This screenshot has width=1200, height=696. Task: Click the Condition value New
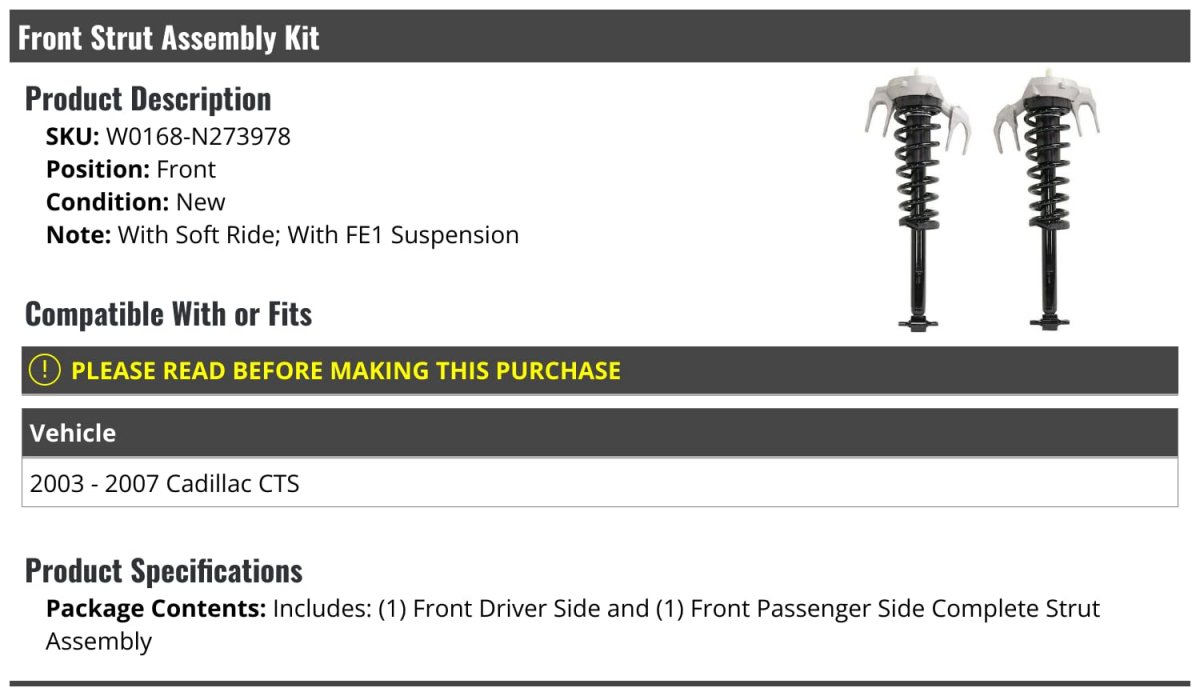tap(201, 202)
